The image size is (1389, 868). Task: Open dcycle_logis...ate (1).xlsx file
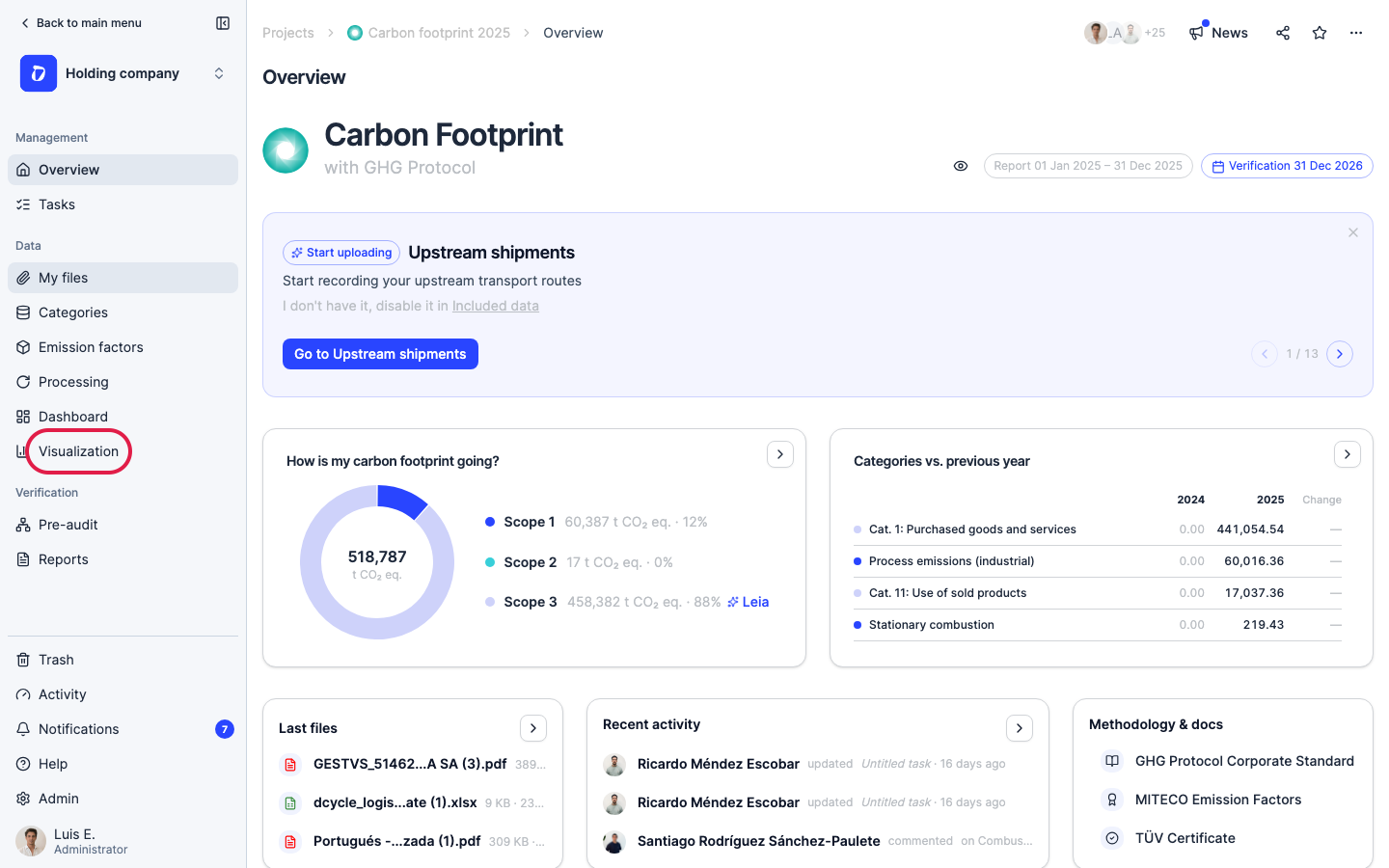coord(395,802)
